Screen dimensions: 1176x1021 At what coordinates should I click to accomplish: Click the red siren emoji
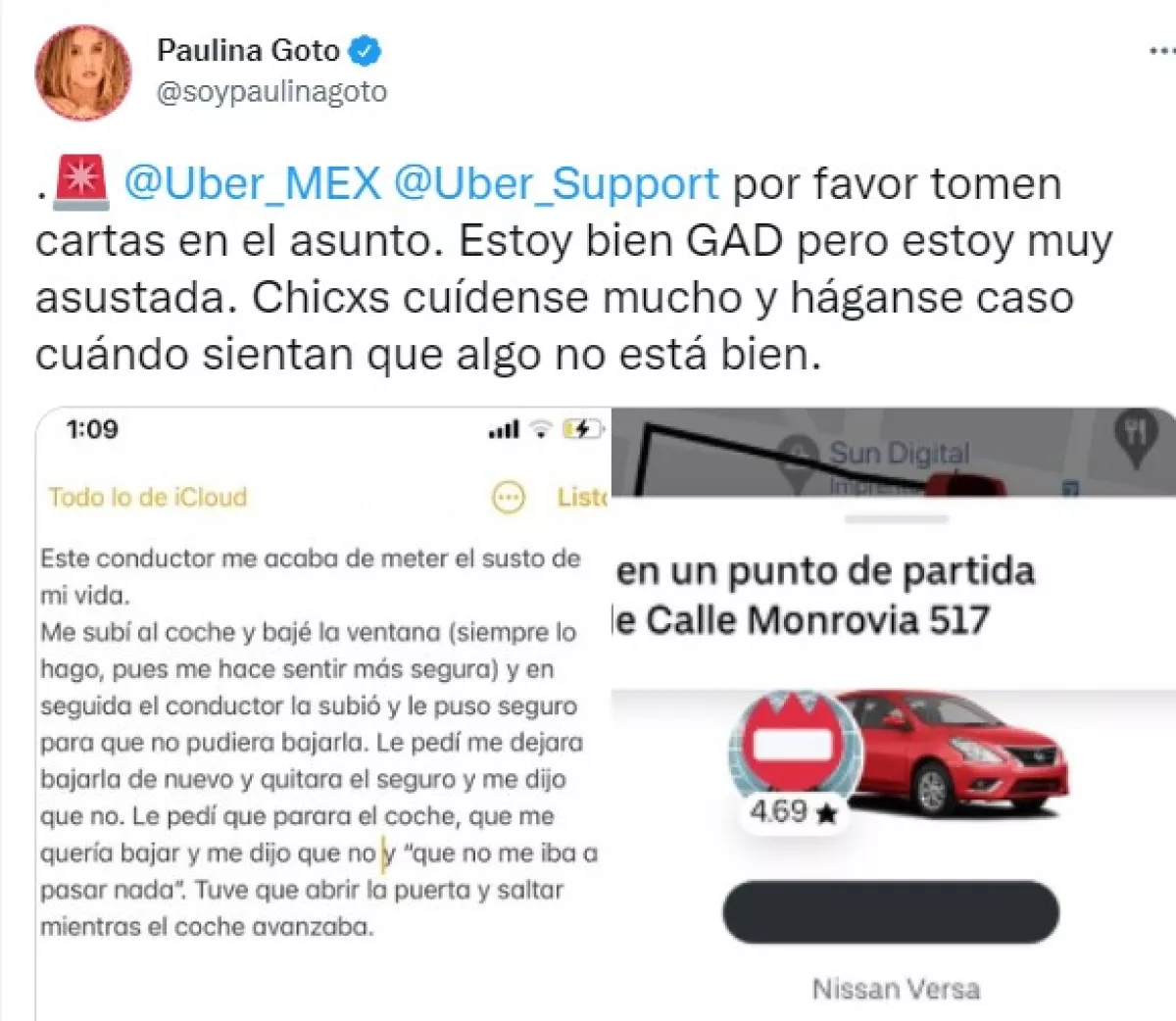83,183
